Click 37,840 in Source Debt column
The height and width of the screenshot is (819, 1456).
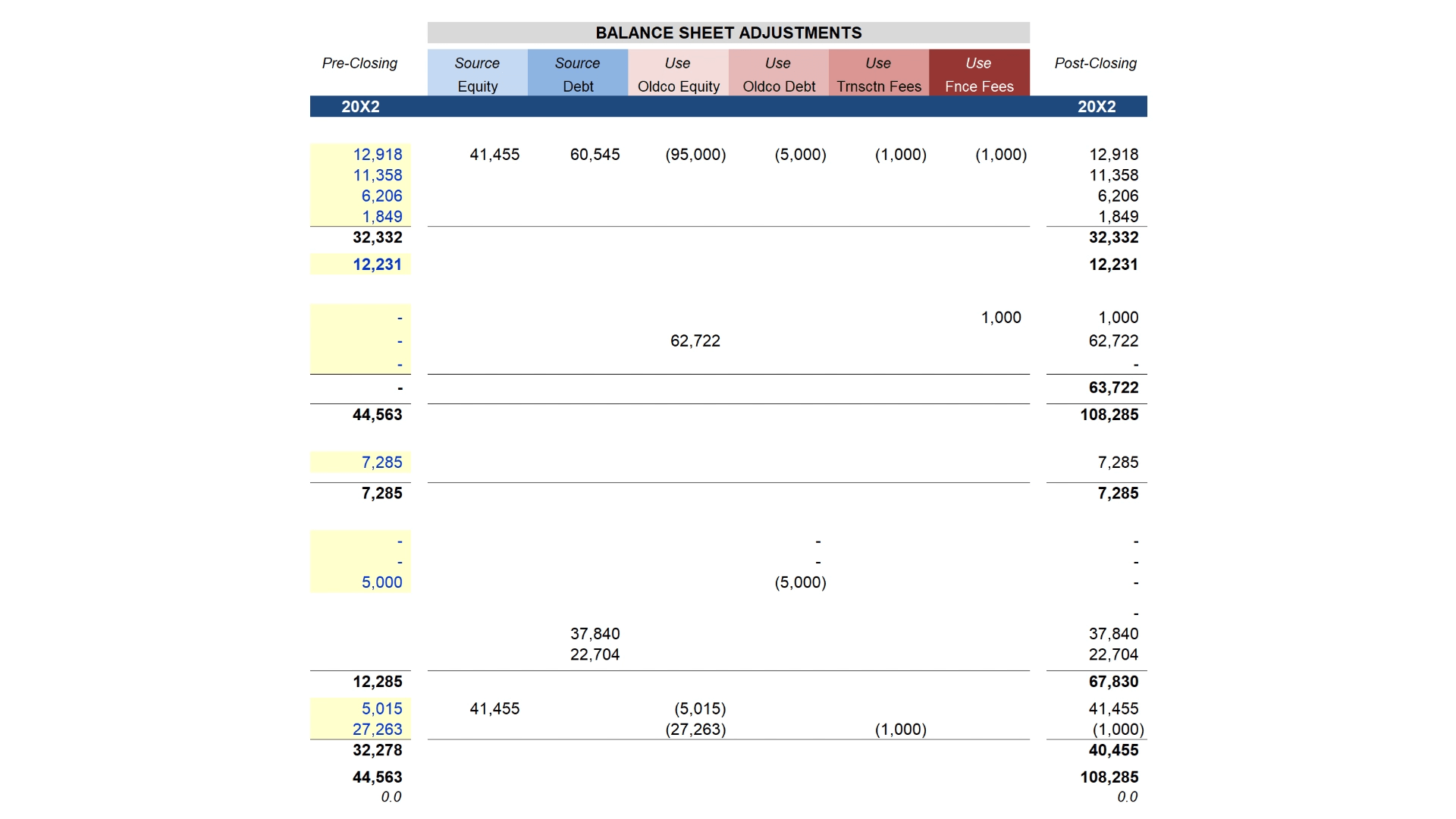595,634
